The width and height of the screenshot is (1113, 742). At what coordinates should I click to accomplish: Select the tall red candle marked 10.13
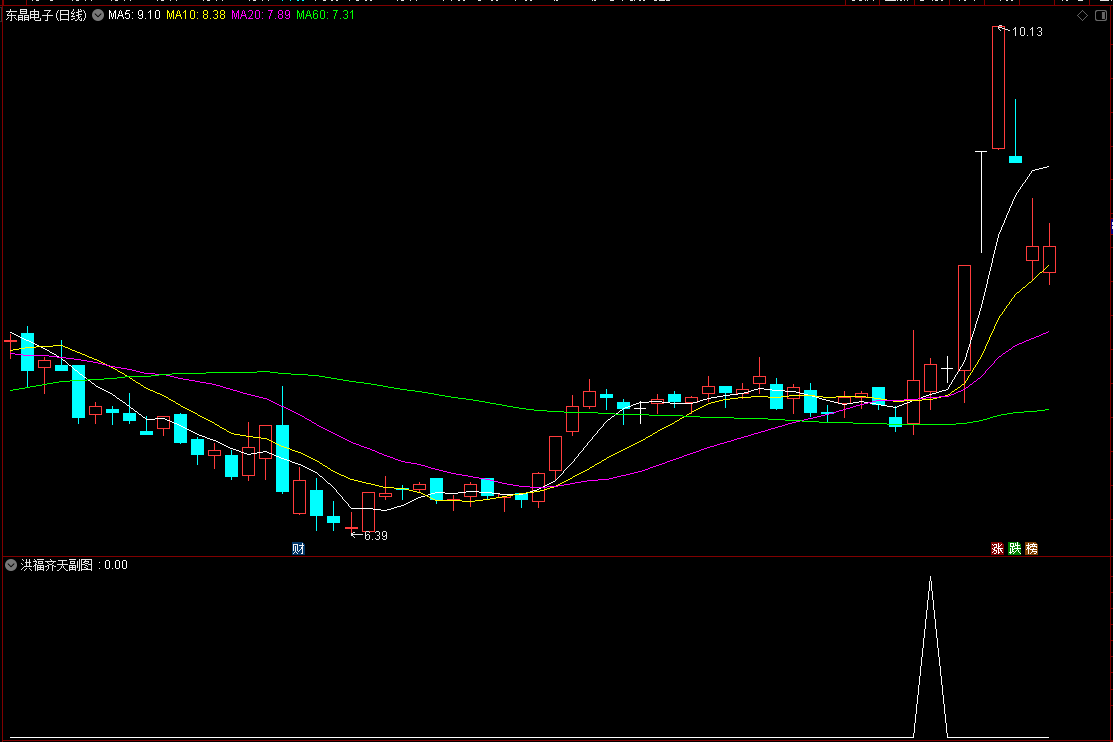pyautogui.click(x=998, y=87)
